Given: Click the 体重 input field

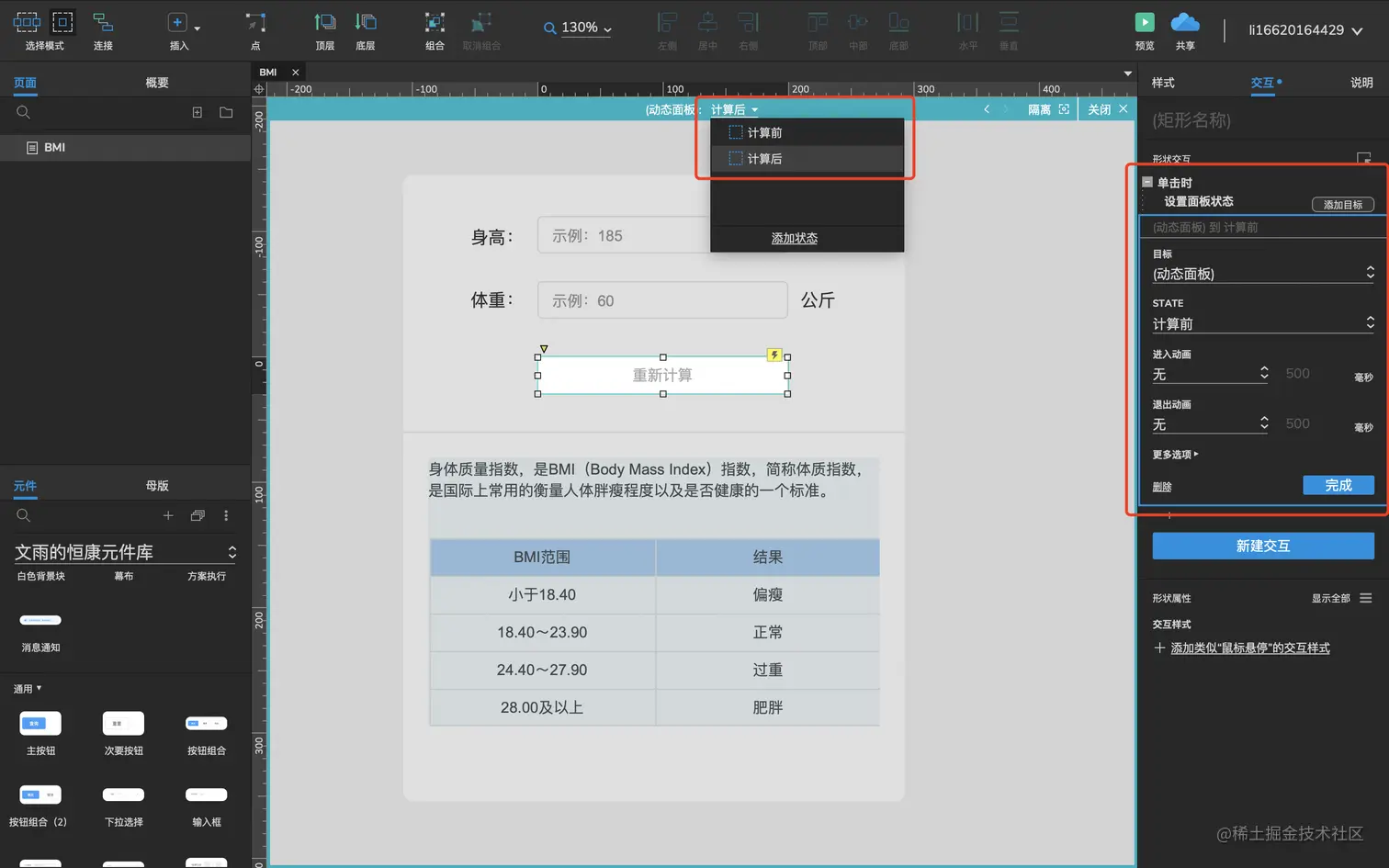Looking at the screenshot, I should [662, 300].
